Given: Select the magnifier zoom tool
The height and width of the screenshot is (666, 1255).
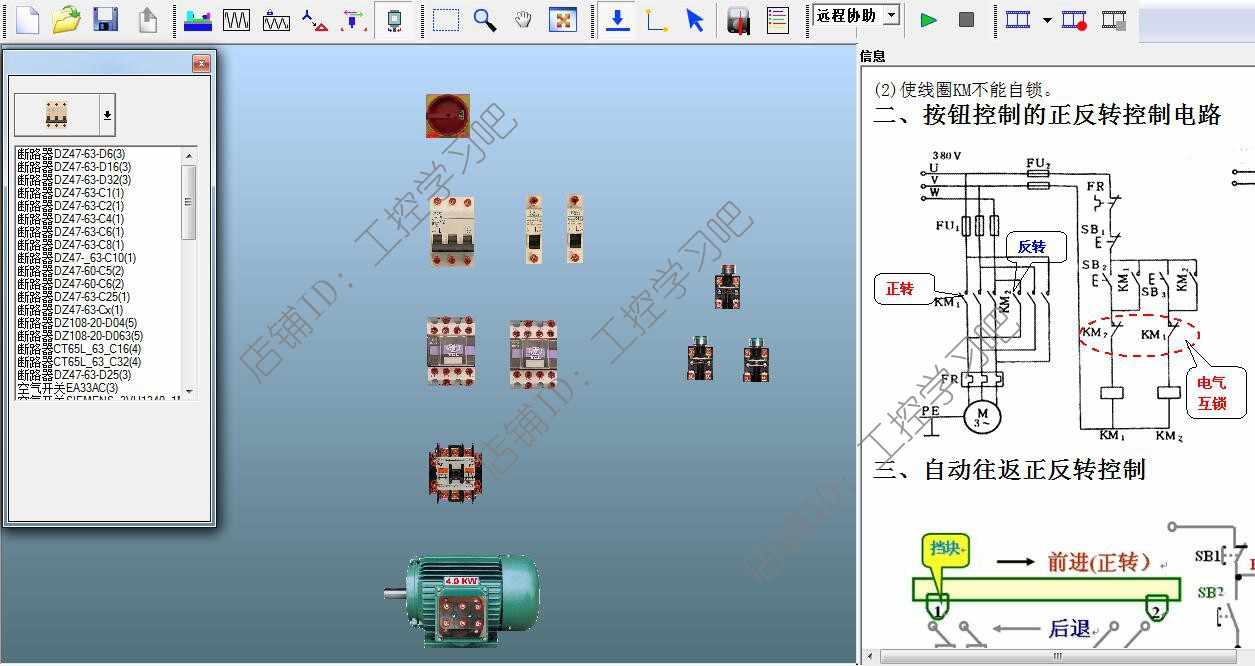Looking at the screenshot, I should (485, 19).
